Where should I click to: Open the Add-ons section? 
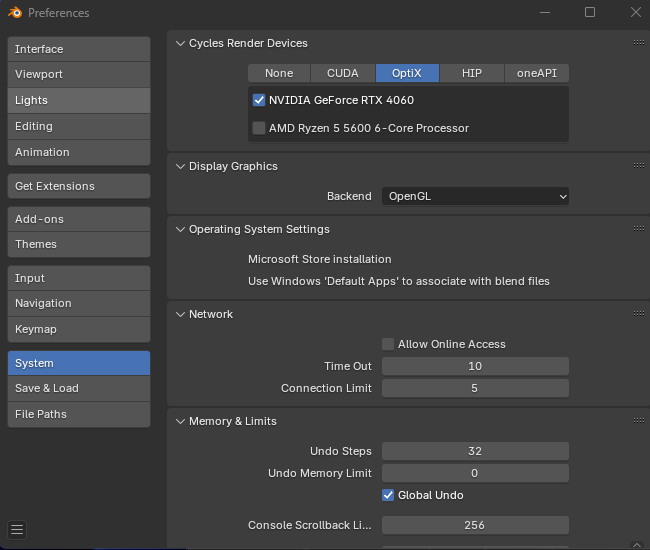79,219
